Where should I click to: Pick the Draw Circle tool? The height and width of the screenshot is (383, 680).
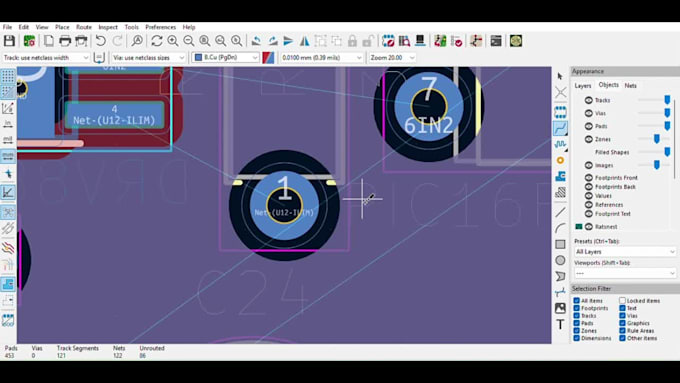click(560, 260)
